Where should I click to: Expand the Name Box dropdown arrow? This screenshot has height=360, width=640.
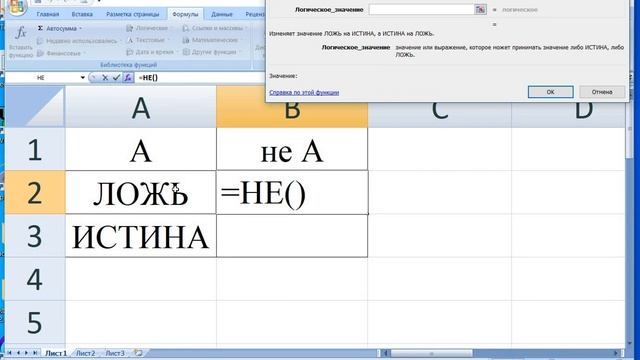(82, 78)
